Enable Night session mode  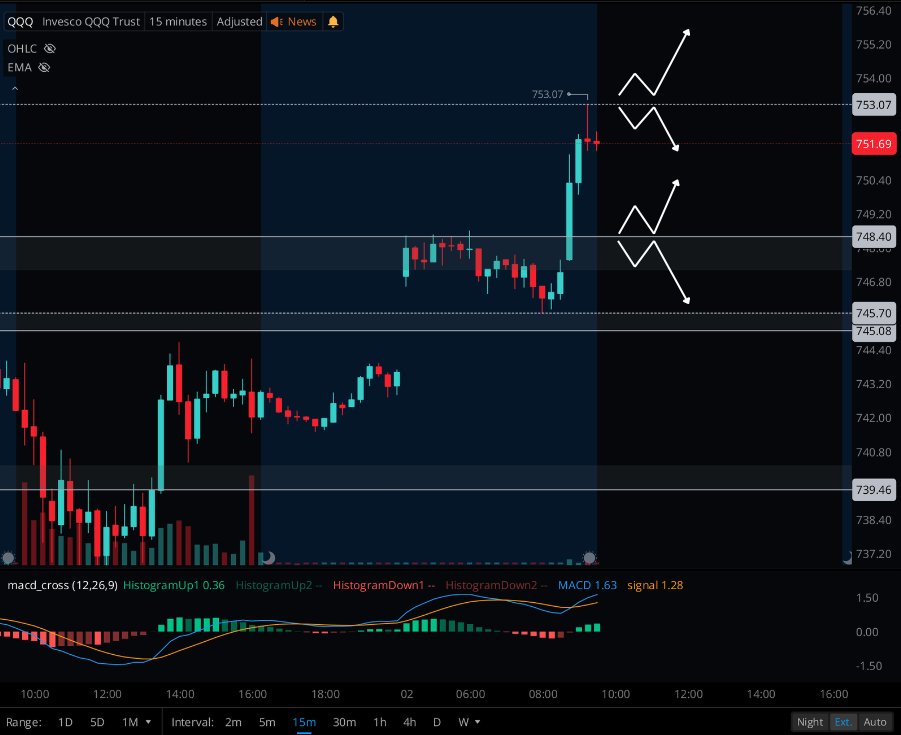coord(810,722)
